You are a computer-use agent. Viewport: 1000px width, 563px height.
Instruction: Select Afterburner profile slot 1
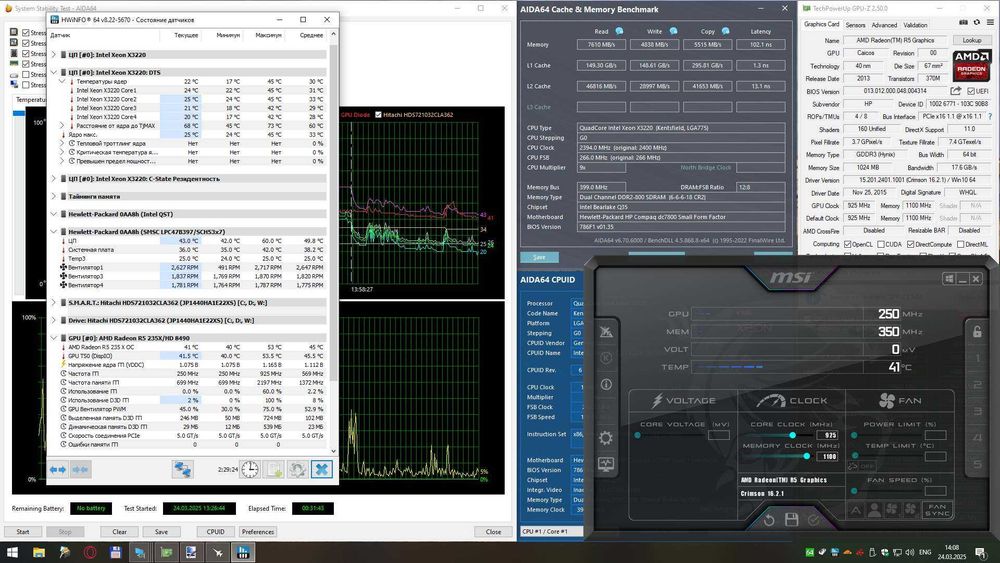pyautogui.click(x=977, y=358)
